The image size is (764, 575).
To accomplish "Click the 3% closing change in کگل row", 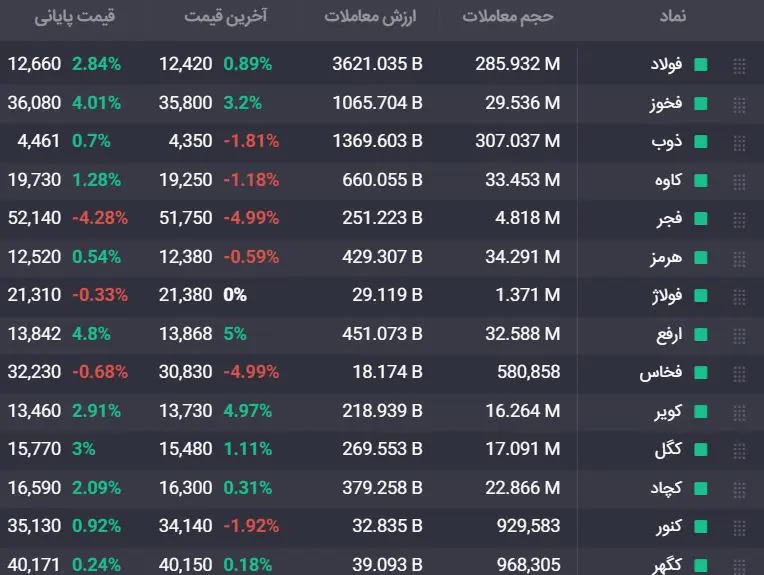I will [83, 449].
